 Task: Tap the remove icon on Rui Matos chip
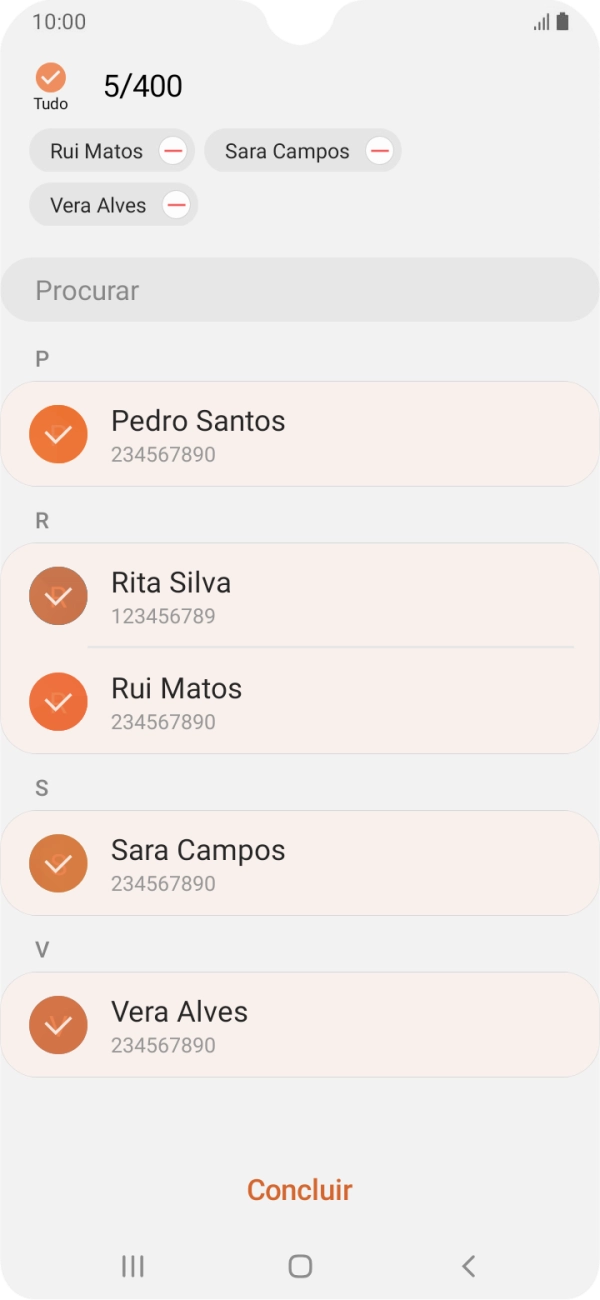point(173,150)
